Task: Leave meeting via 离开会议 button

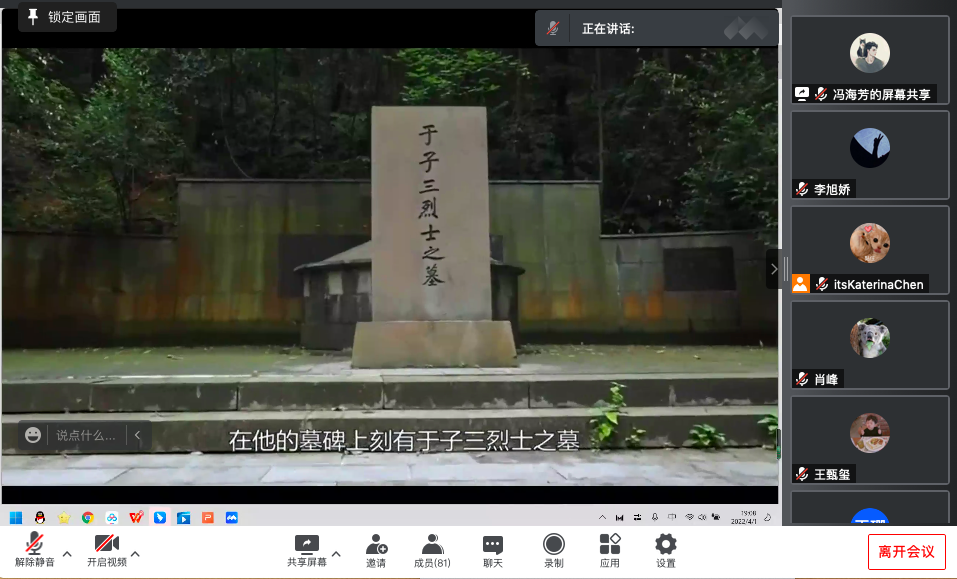Action: [x=906, y=551]
